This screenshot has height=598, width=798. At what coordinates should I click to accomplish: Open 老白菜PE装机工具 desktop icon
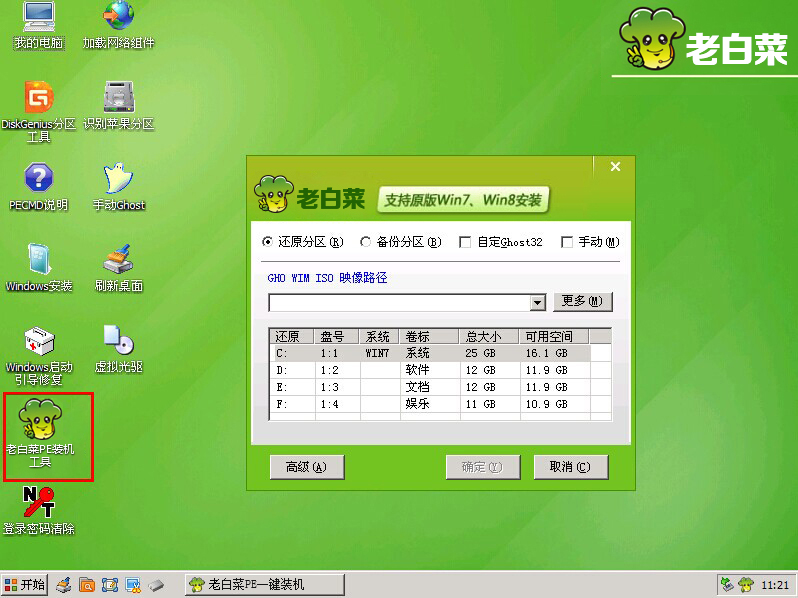40,434
